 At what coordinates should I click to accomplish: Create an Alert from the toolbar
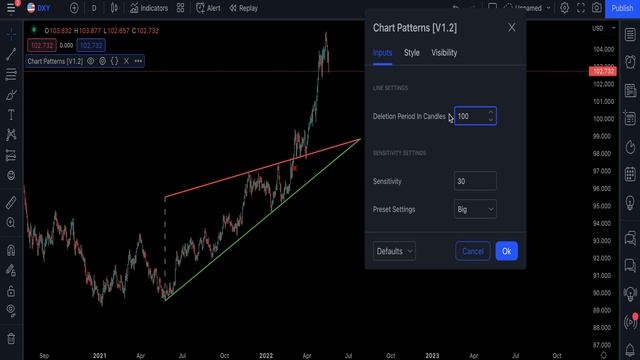208,8
